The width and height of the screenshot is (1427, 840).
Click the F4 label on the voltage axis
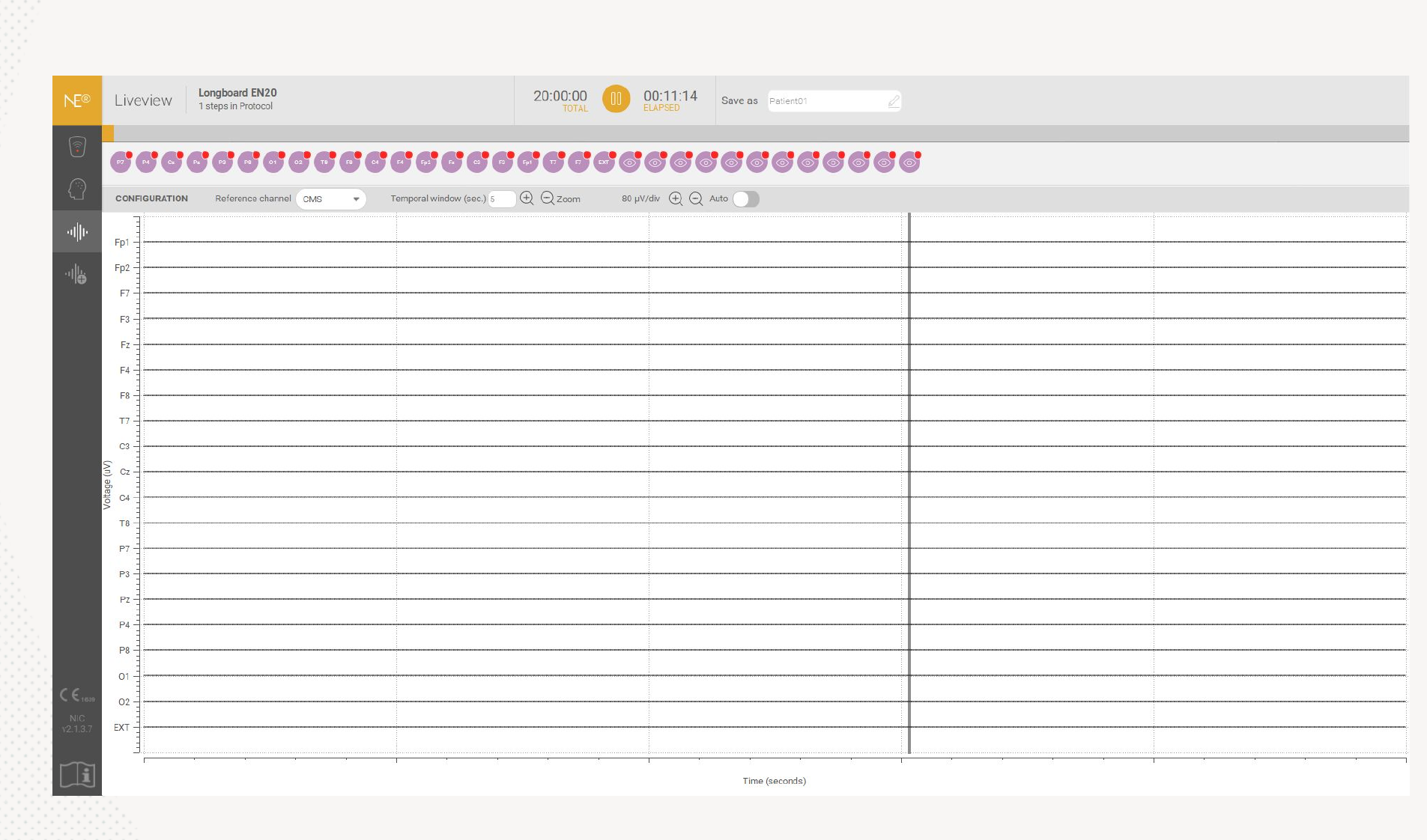(x=124, y=371)
